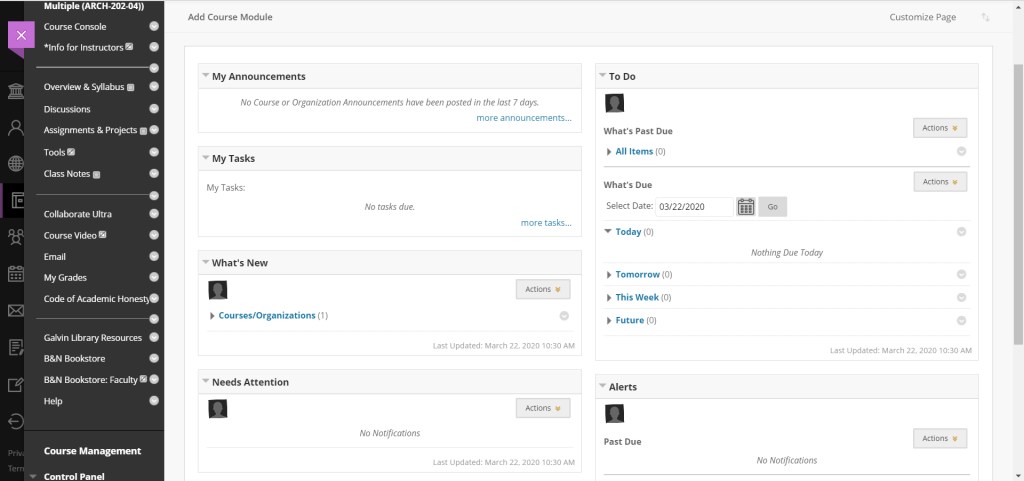Open the Institution page icon in left rail
The height and width of the screenshot is (481, 1024).
[16, 92]
